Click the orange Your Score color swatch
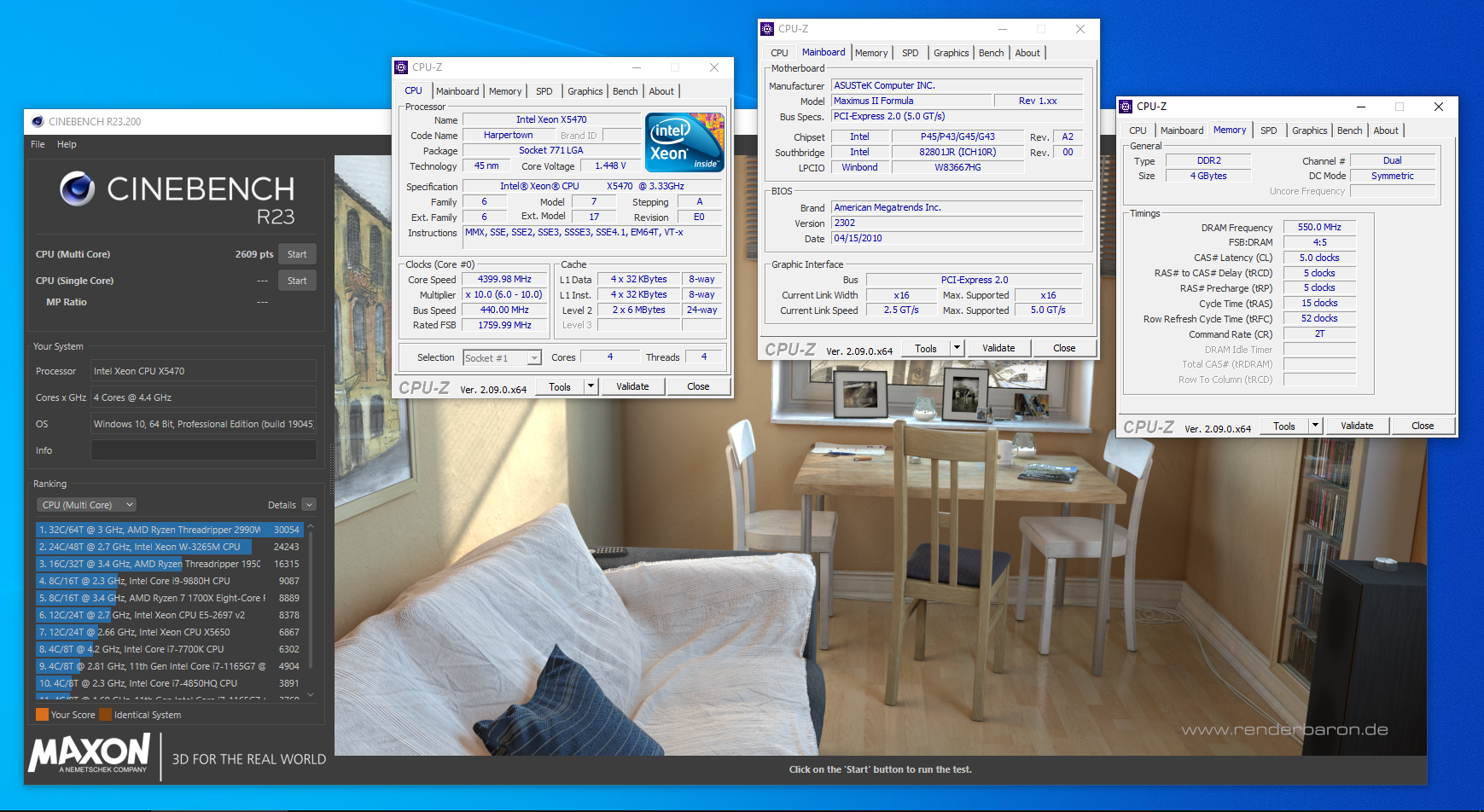 (41, 715)
